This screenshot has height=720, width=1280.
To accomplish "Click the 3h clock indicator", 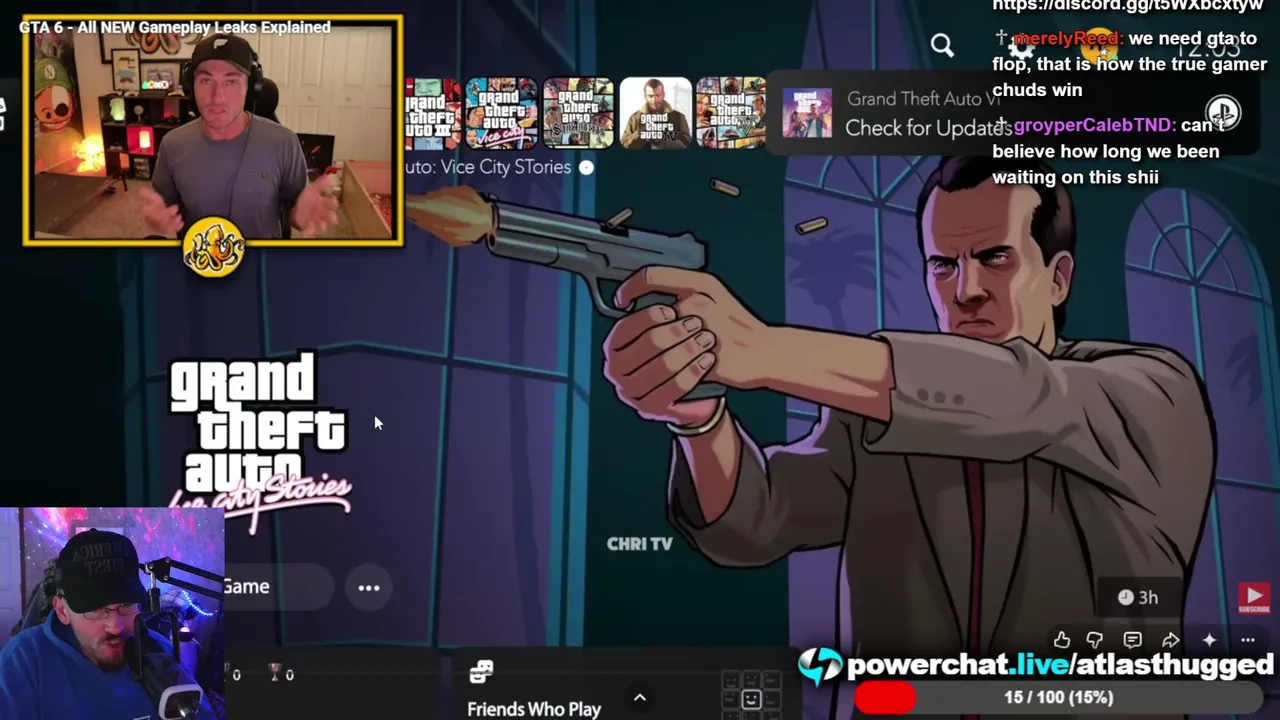I will [x=1138, y=597].
